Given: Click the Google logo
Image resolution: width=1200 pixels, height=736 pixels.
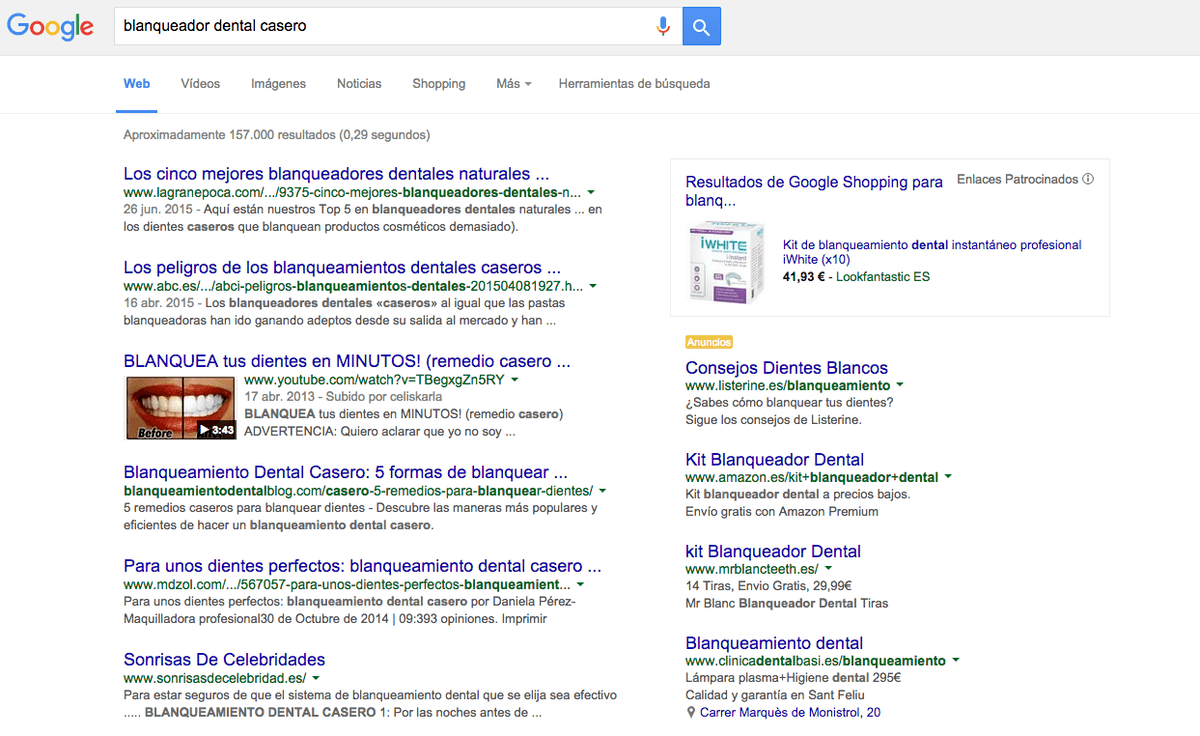Looking at the screenshot, I should click(51, 27).
